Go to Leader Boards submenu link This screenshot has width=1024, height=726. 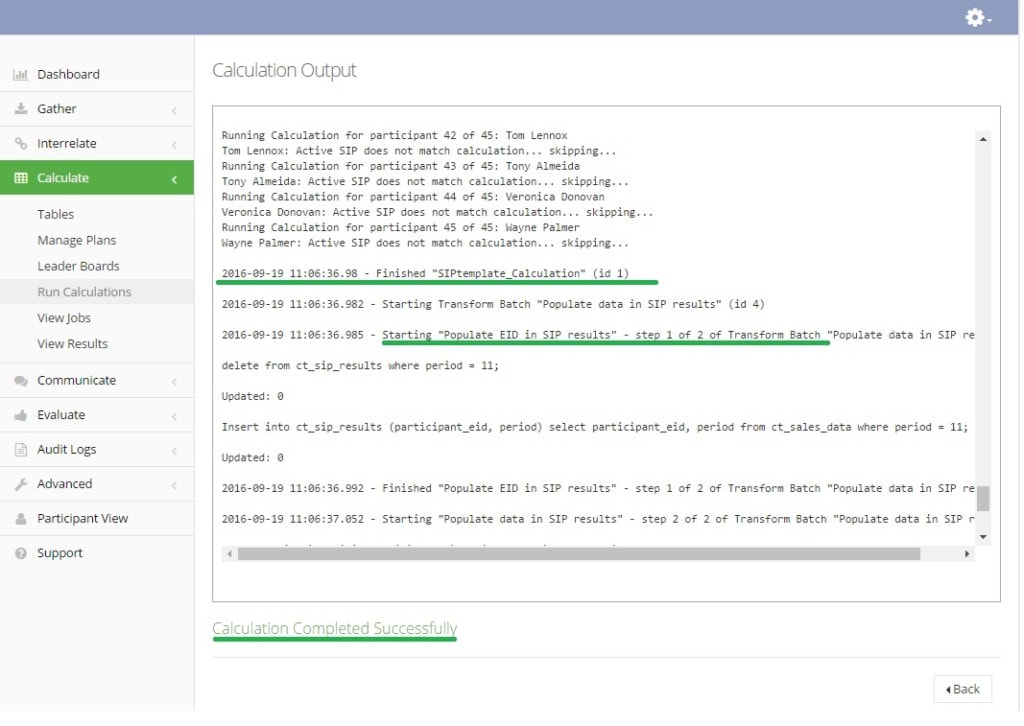click(x=78, y=266)
